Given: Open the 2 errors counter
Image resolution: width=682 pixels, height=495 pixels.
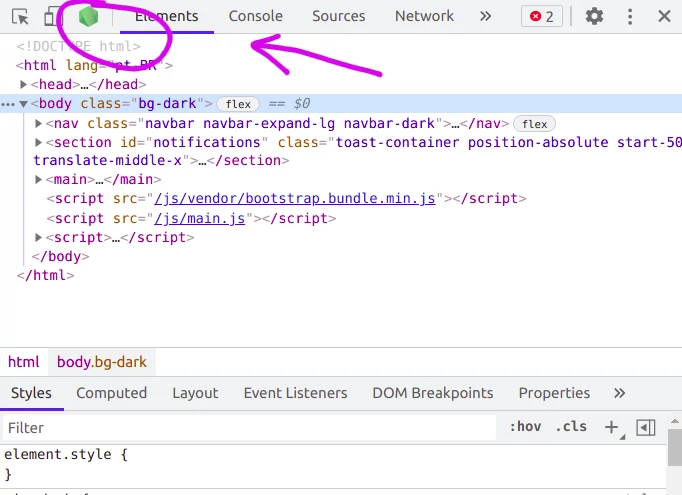Looking at the screenshot, I should [542, 17].
